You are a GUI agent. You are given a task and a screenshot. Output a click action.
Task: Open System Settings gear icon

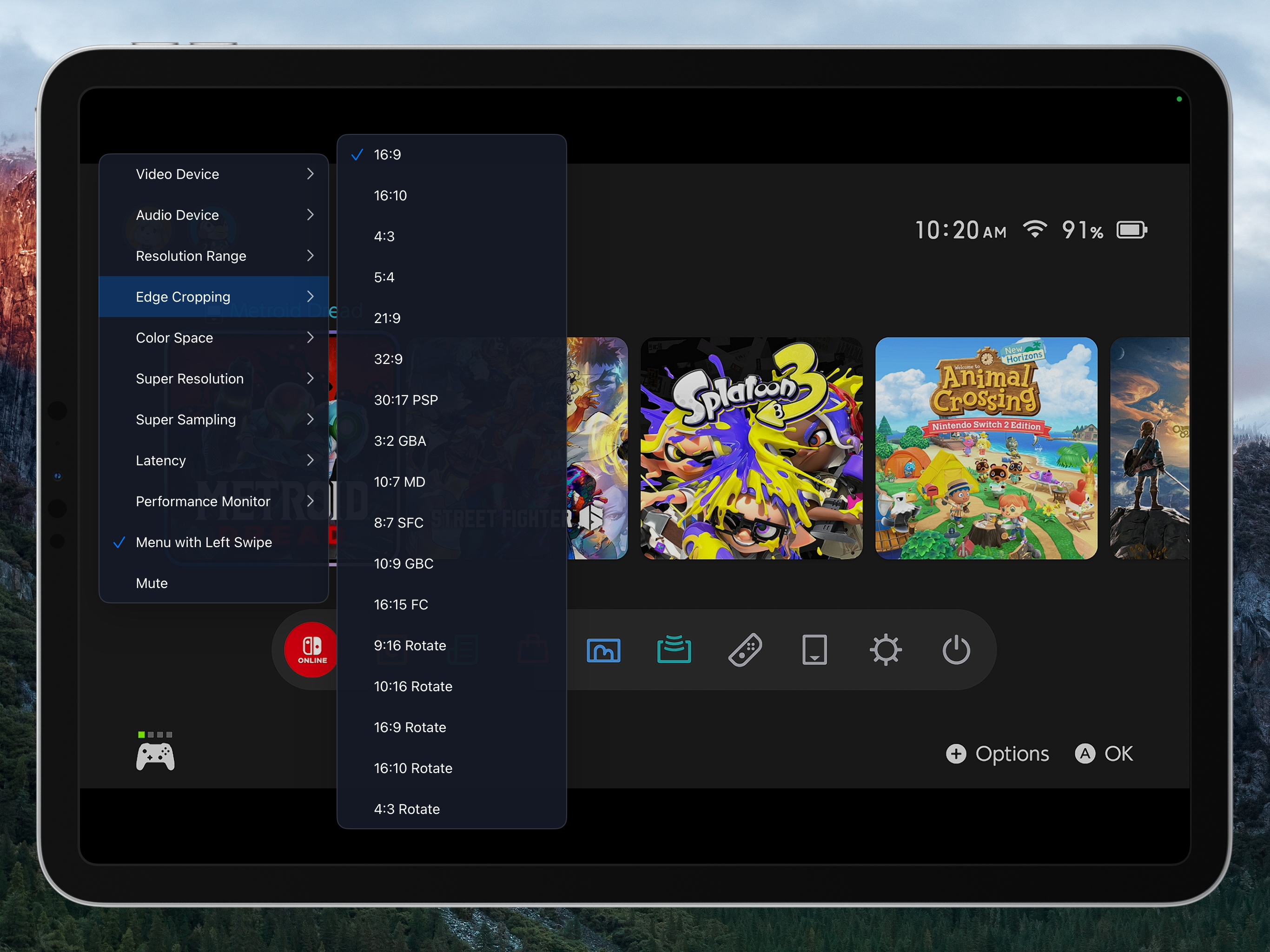pyautogui.click(x=885, y=649)
